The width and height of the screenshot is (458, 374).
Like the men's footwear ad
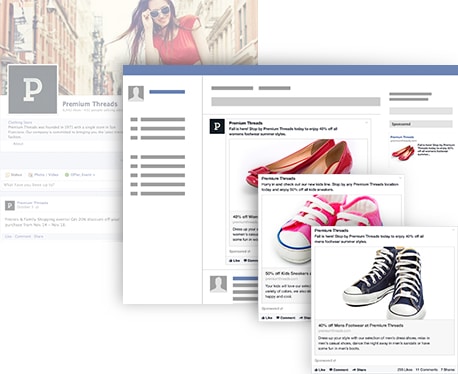coord(320,370)
